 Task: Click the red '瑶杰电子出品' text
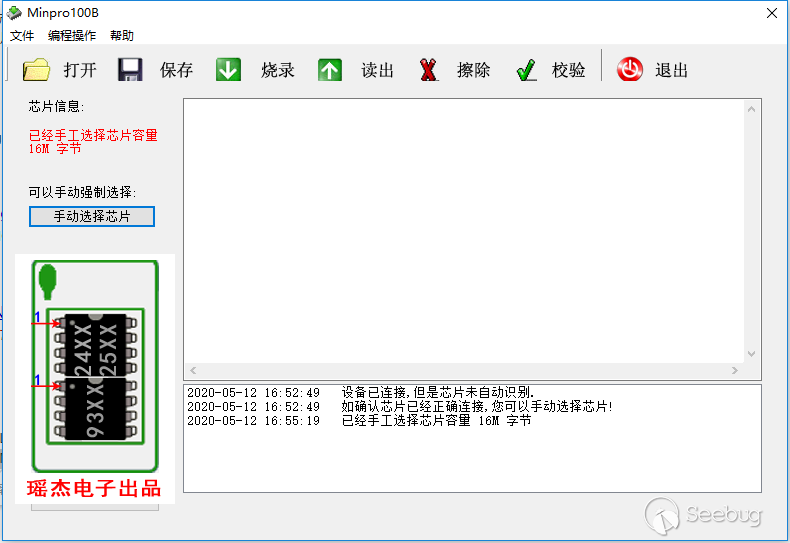(x=94, y=489)
